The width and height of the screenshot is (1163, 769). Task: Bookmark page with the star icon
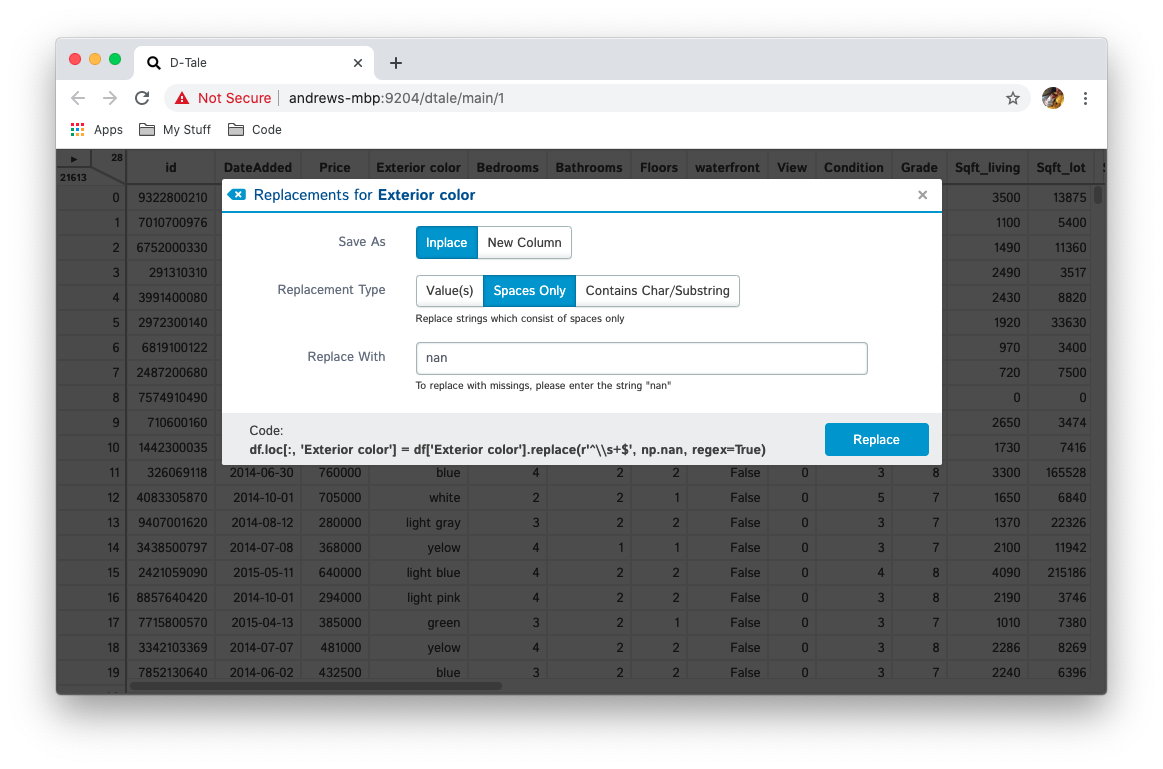pyautogui.click(x=1012, y=98)
